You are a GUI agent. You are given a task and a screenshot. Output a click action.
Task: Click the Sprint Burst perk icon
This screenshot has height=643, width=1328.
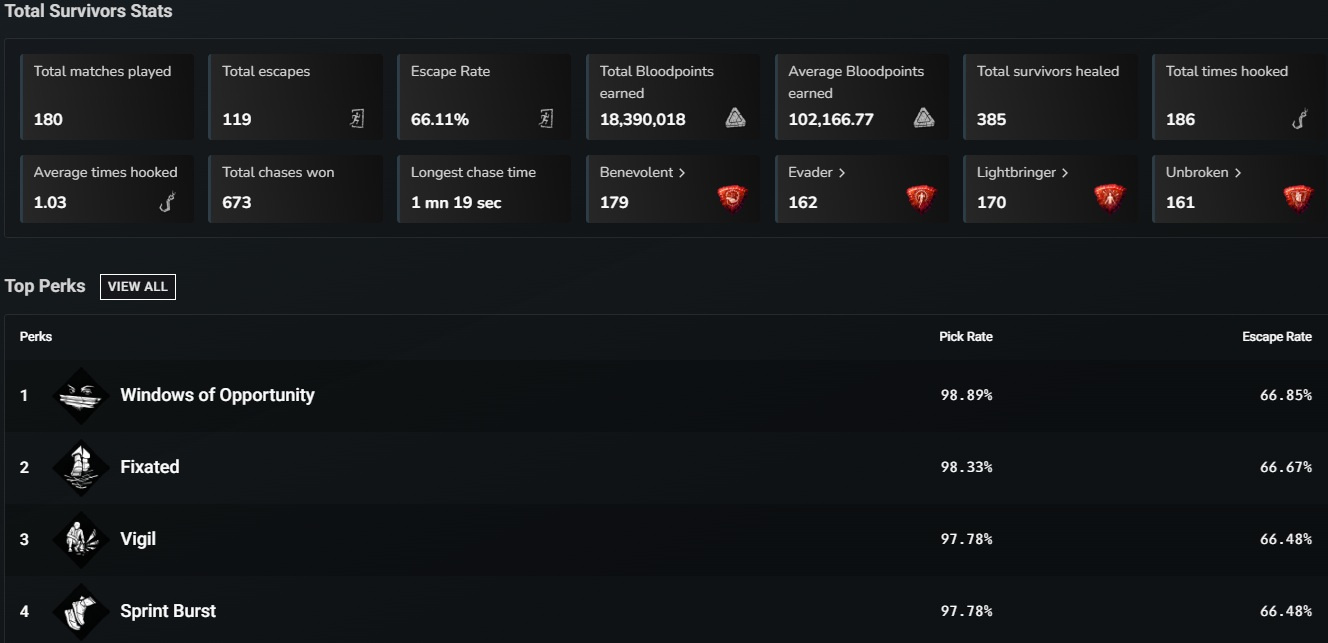80,611
